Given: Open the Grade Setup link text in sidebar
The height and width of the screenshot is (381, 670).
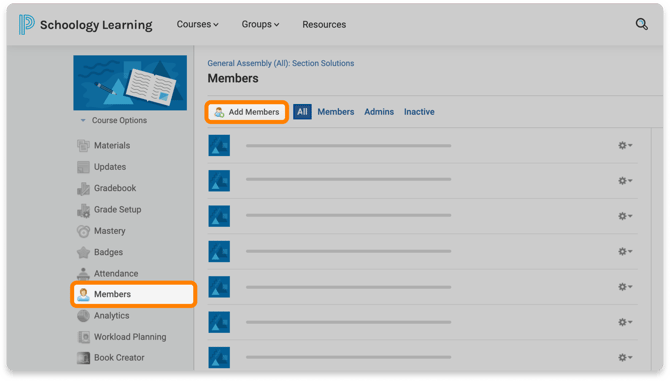Looking at the screenshot, I should tap(118, 210).
